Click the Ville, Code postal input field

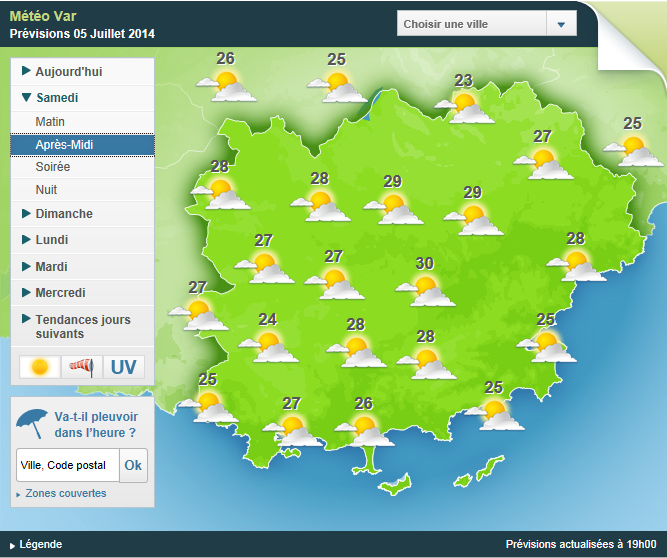pyautogui.click(x=68, y=465)
